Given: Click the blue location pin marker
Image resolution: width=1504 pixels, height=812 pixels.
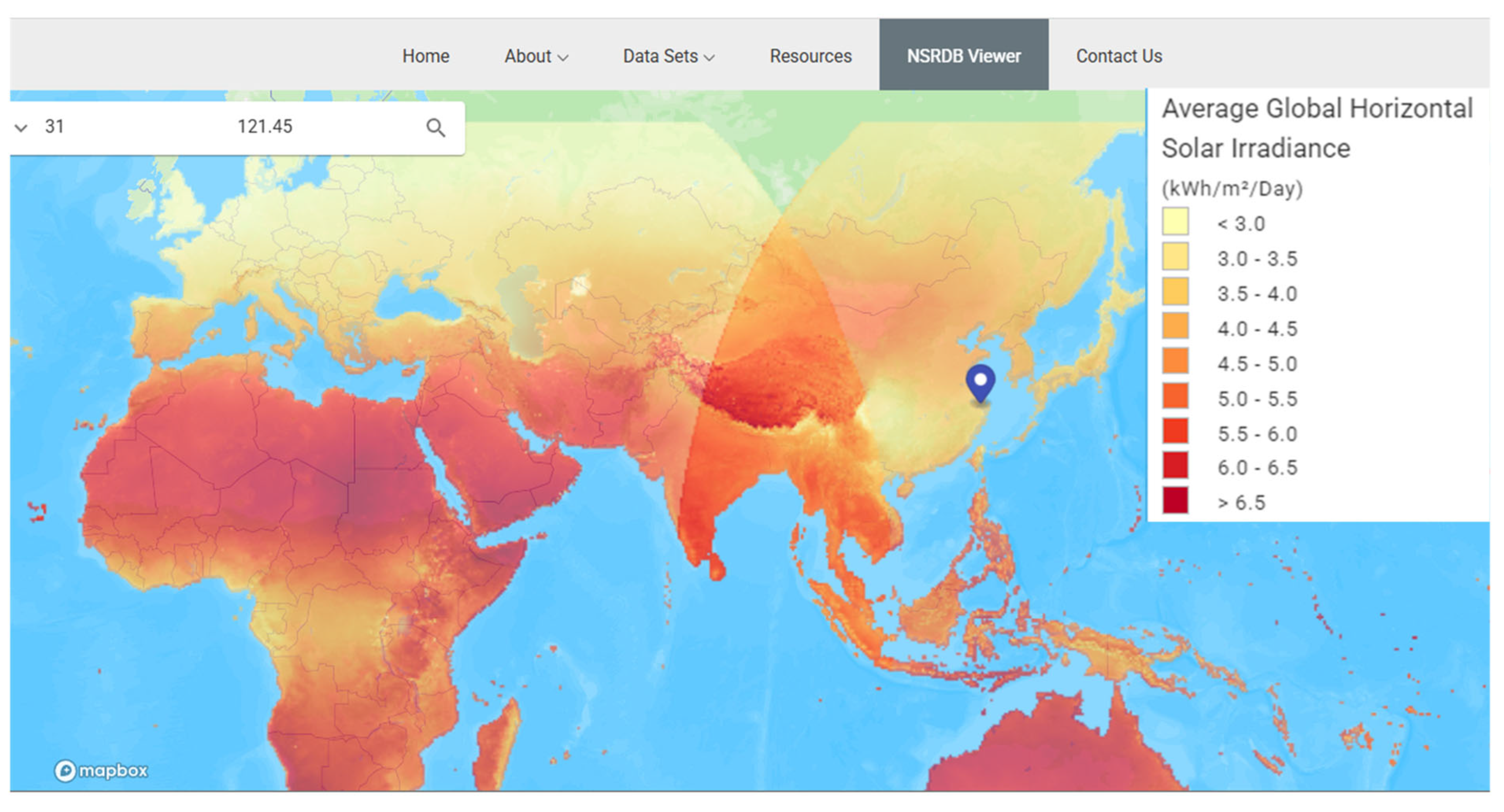Looking at the screenshot, I should click(x=980, y=382).
